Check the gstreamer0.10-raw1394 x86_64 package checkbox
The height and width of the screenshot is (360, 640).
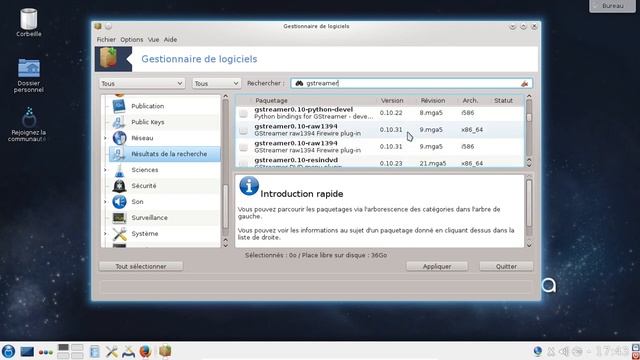click(x=243, y=130)
